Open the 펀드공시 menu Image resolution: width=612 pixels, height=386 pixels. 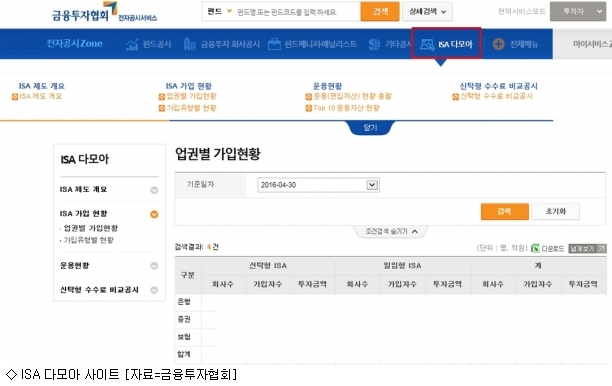click(157, 44)
